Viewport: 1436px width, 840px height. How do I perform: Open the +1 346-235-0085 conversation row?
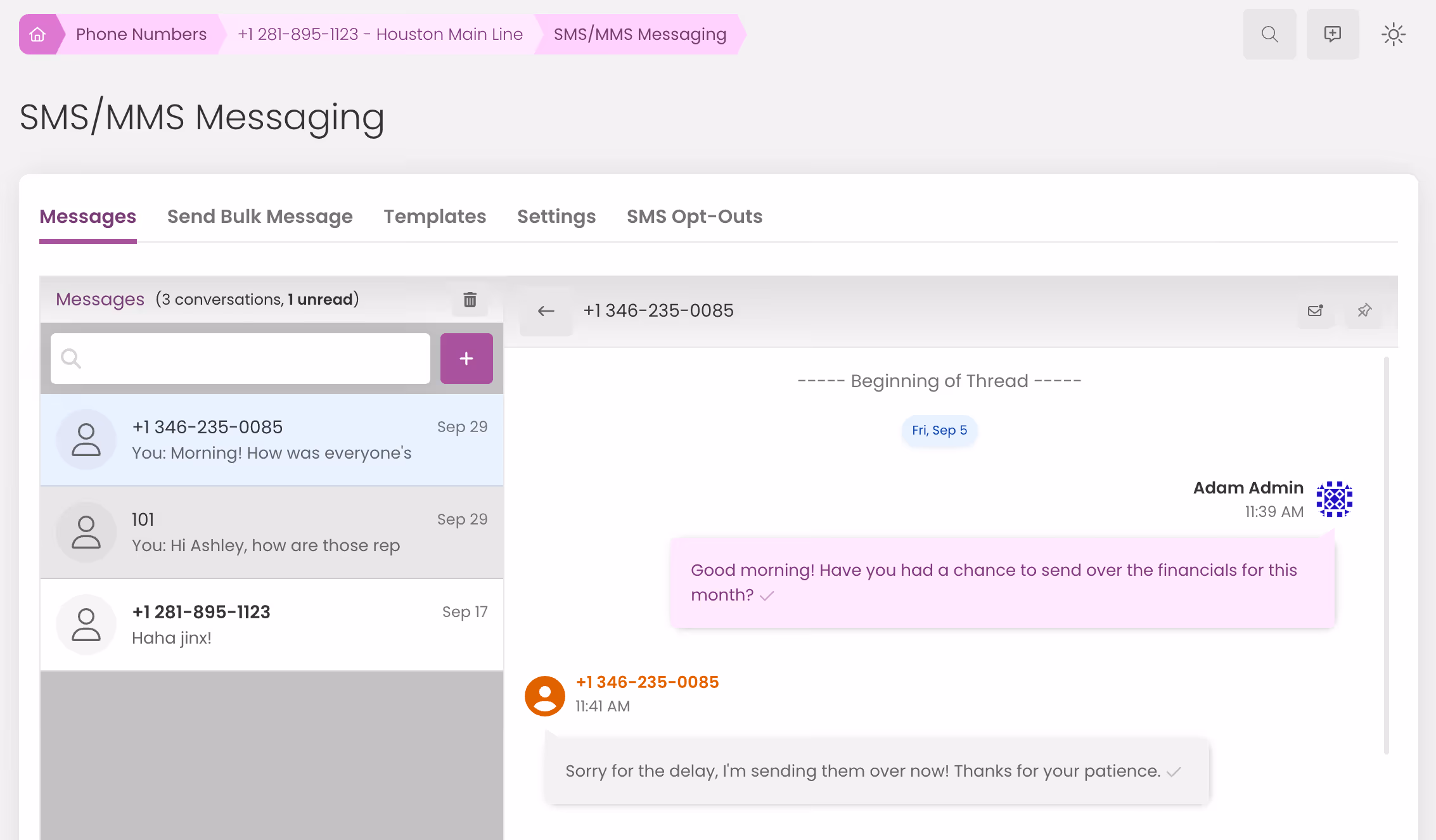coord(272,440)
